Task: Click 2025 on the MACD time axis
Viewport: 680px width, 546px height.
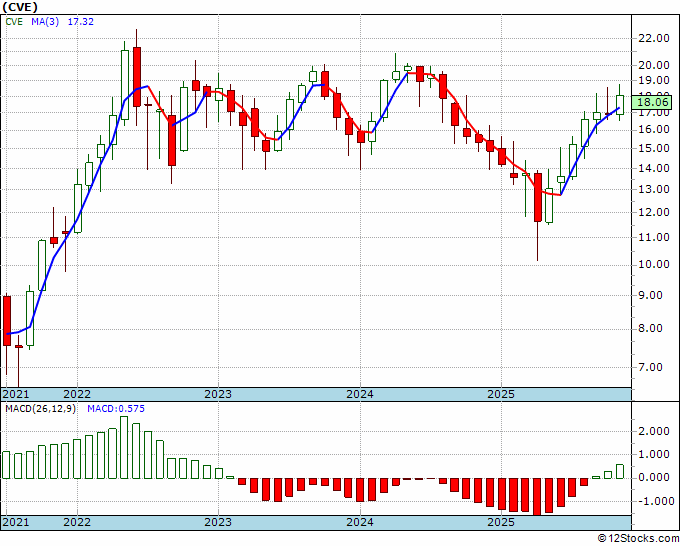Action: [x=501, y=522]
